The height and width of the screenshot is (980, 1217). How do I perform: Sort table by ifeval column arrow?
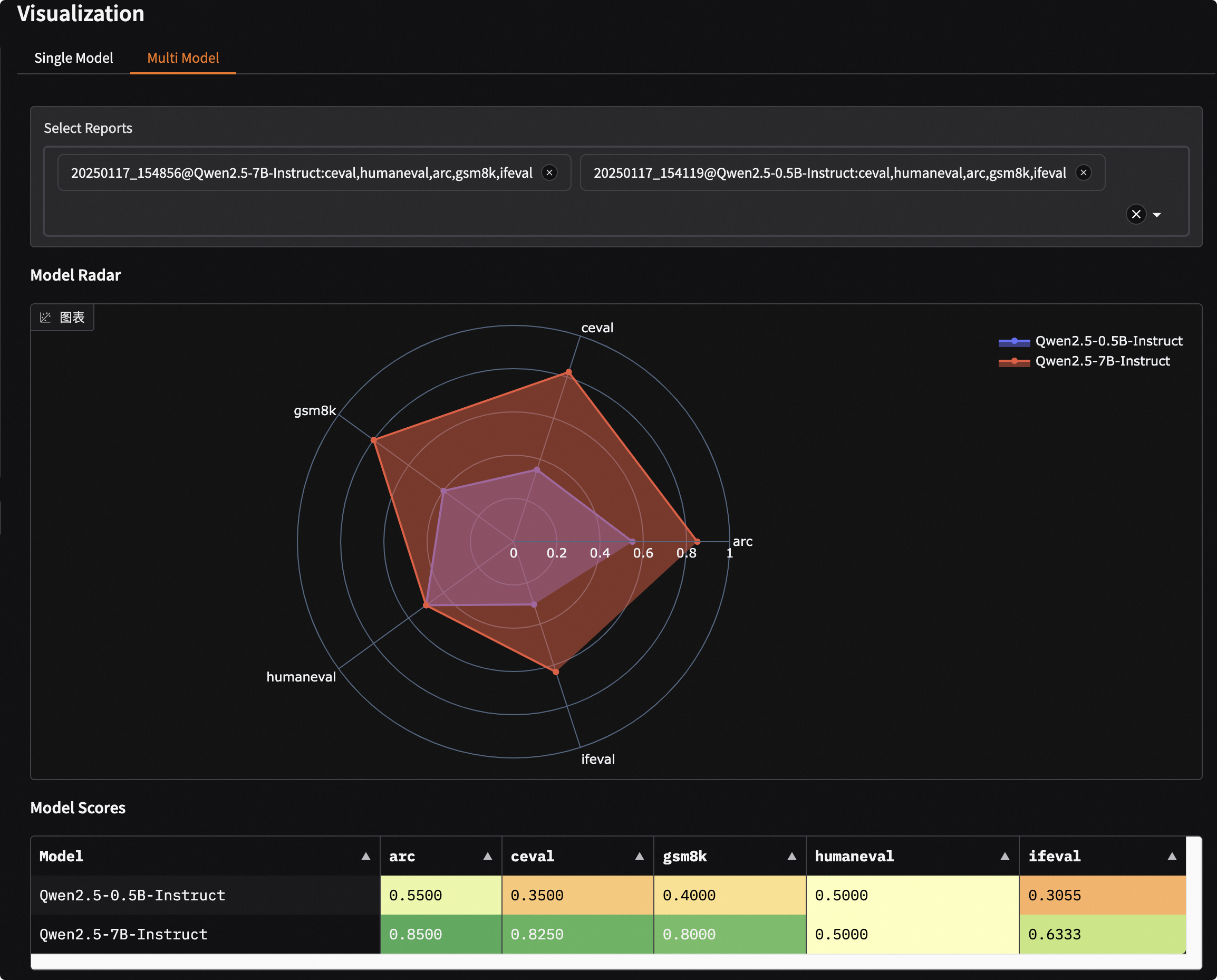pos(1172,857)
